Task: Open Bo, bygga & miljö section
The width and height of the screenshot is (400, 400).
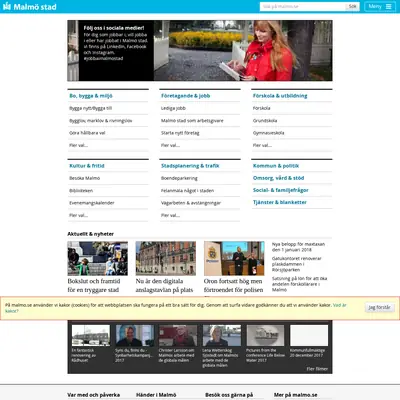Action: [91, 96]
